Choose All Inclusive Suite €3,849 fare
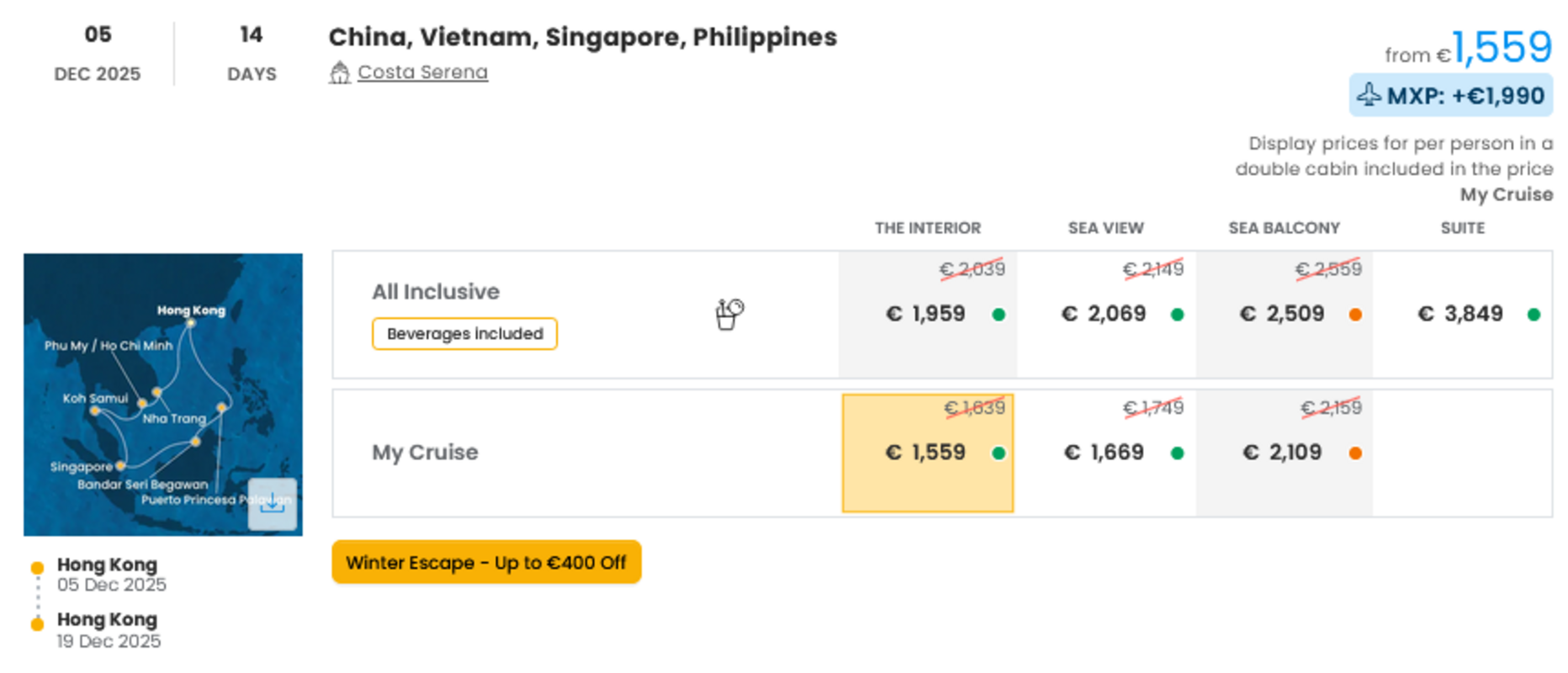Screen dimensions: 1568x673 (x=1463, y=314)
